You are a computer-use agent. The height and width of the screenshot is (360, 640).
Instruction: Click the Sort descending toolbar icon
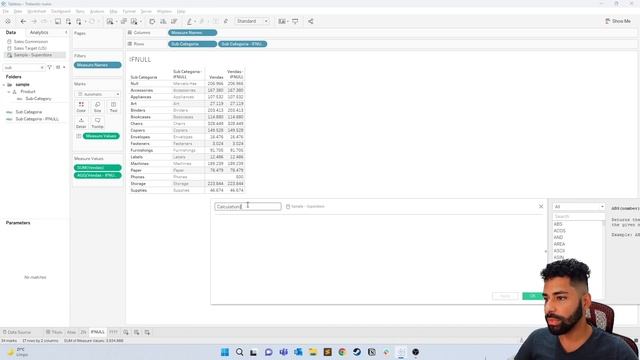click(174, 21)
